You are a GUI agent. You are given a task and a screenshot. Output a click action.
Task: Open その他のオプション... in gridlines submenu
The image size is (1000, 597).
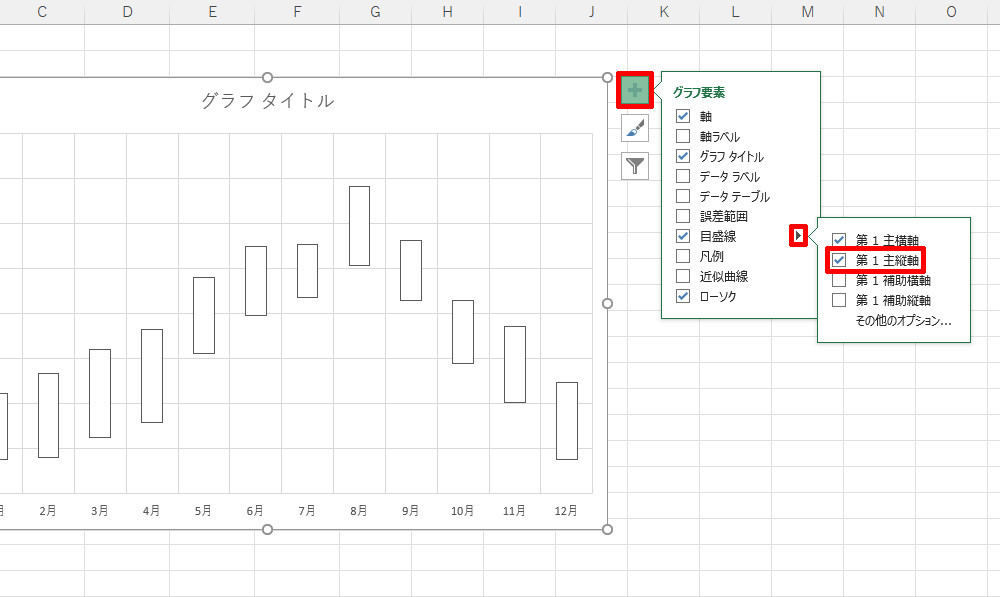(x=903, y=320)
